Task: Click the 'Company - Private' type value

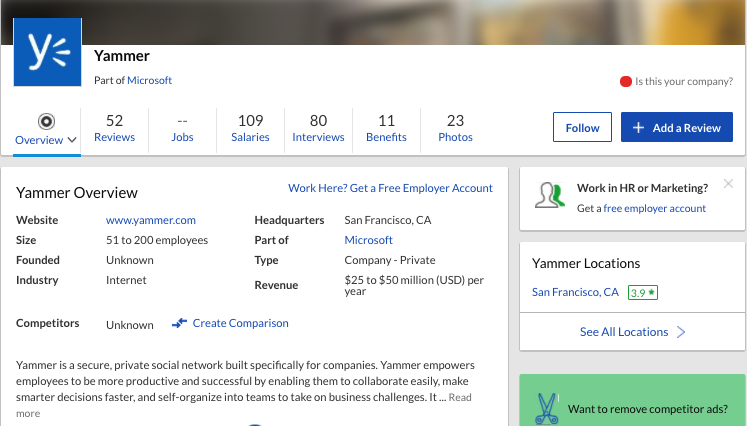Action: pos(390,260)
